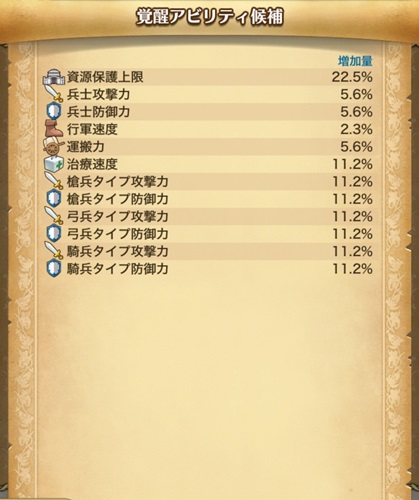Tap the boot icon for 行軍速度
The height and width of the screenshot is (500, 419).
(x=54, y=129)
